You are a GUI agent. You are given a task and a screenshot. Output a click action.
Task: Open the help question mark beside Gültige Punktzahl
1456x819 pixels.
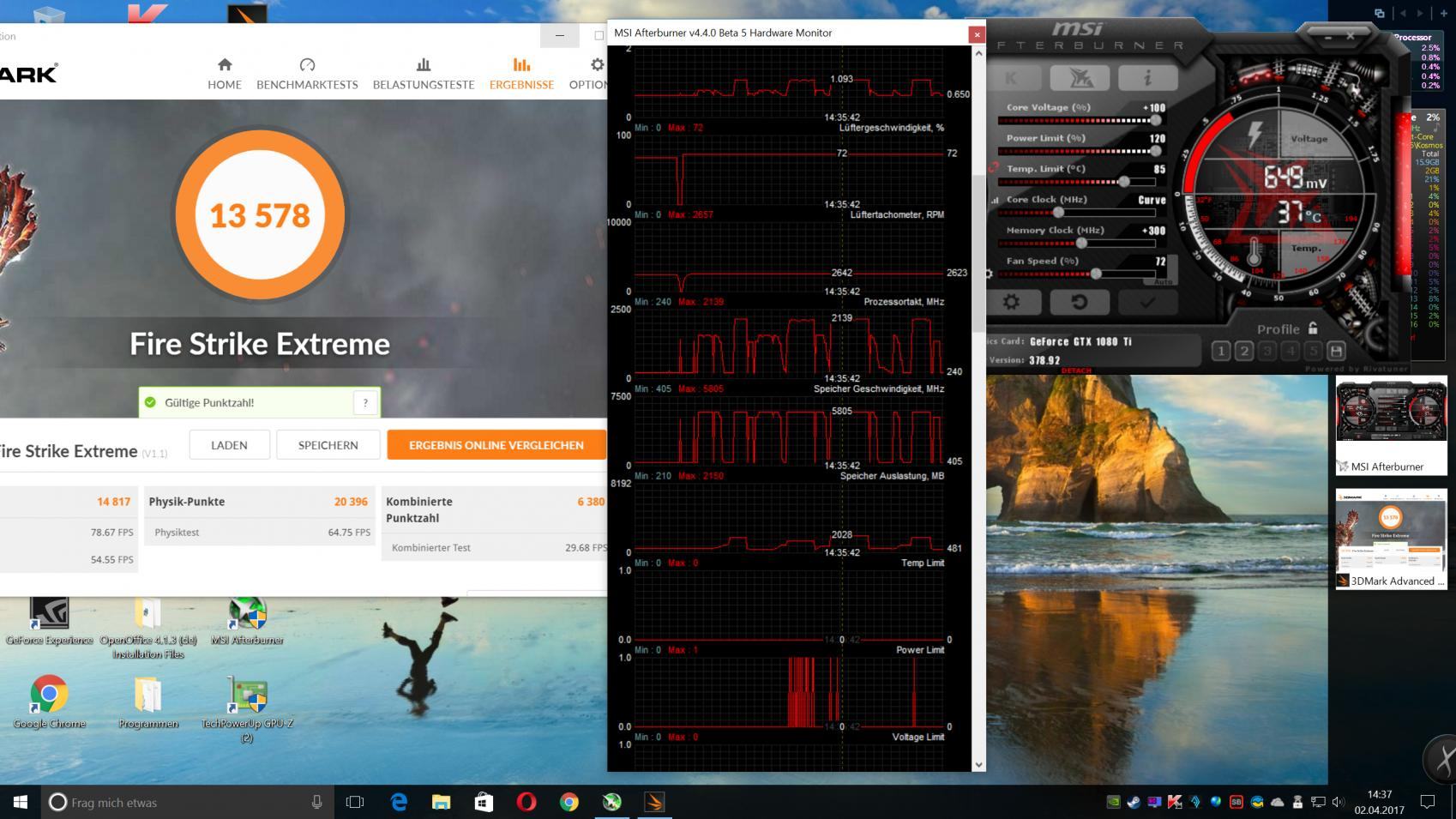pos(365,402)
